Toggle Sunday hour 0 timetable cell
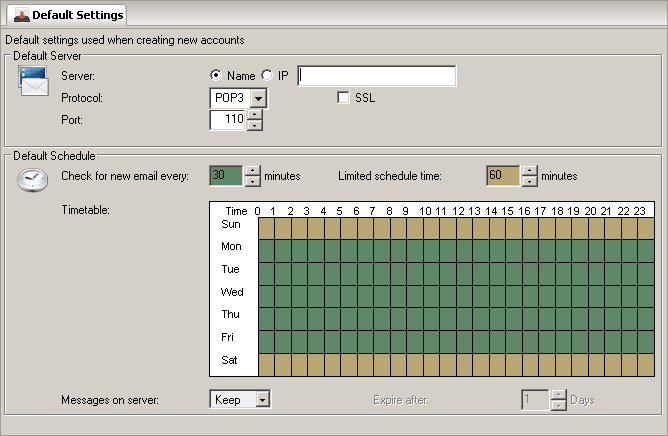 [266, 228]
